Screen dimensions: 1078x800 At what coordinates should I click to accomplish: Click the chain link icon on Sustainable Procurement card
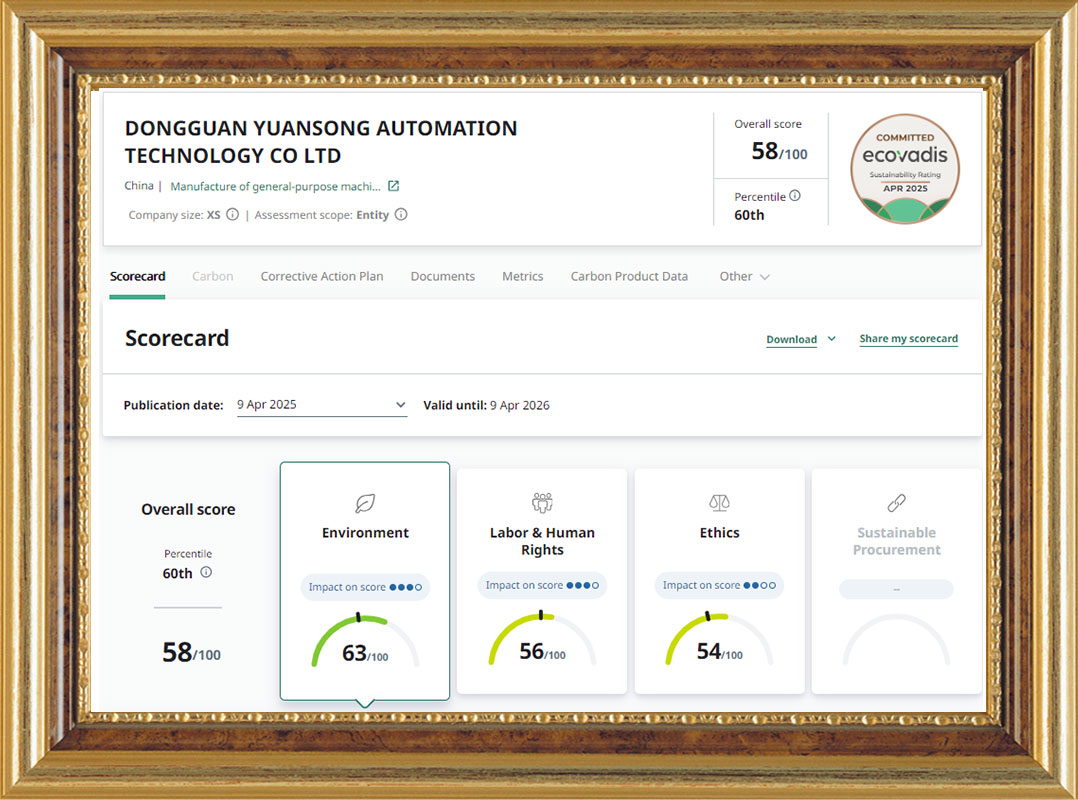click(x=896, y=503)
